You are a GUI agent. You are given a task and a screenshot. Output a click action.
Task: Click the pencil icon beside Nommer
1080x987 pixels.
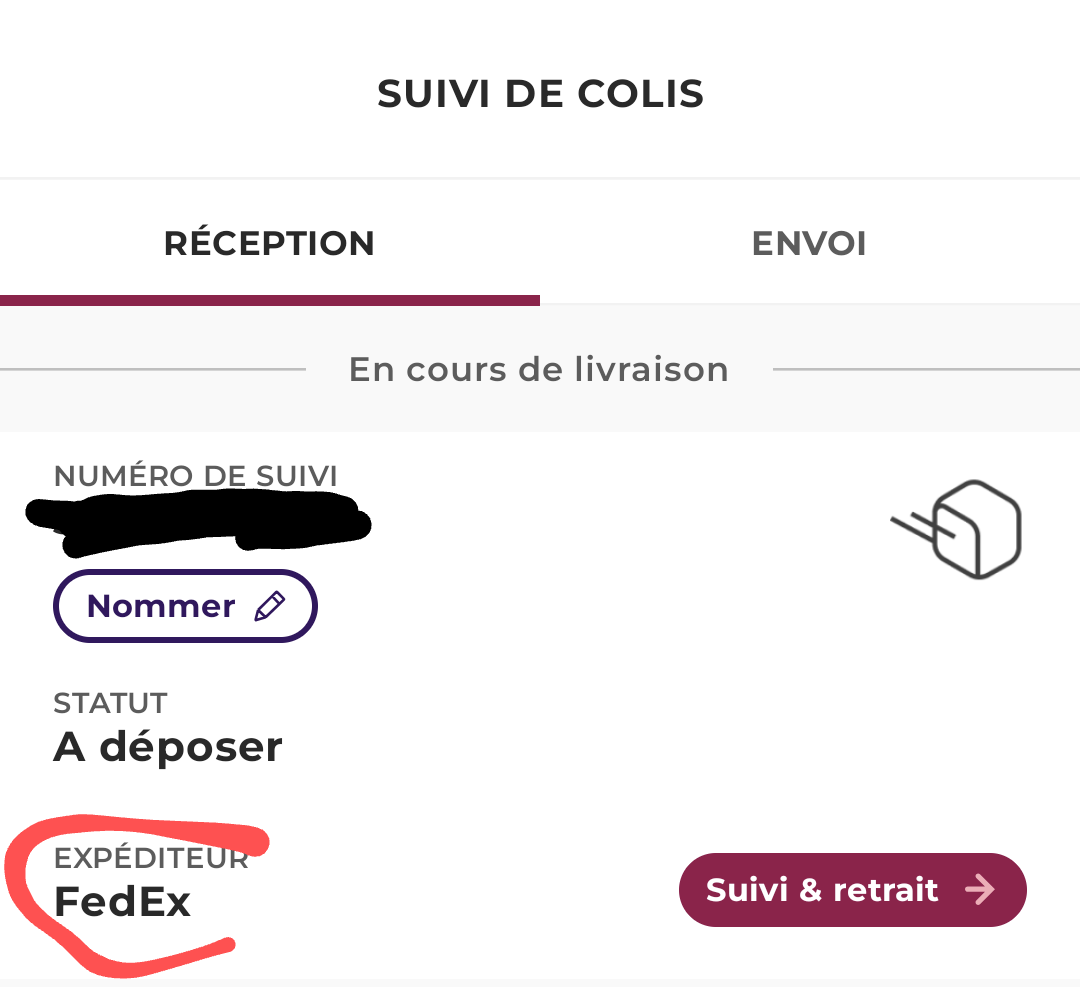click(270, 606)
